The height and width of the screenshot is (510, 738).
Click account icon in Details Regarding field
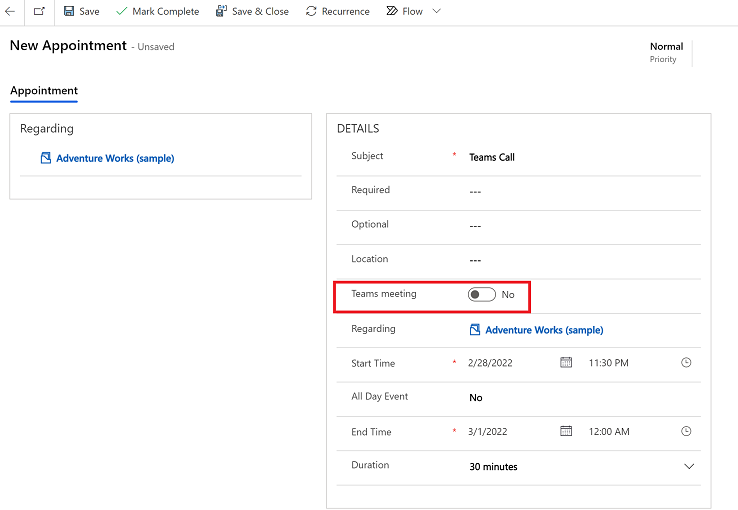point(475,330)
